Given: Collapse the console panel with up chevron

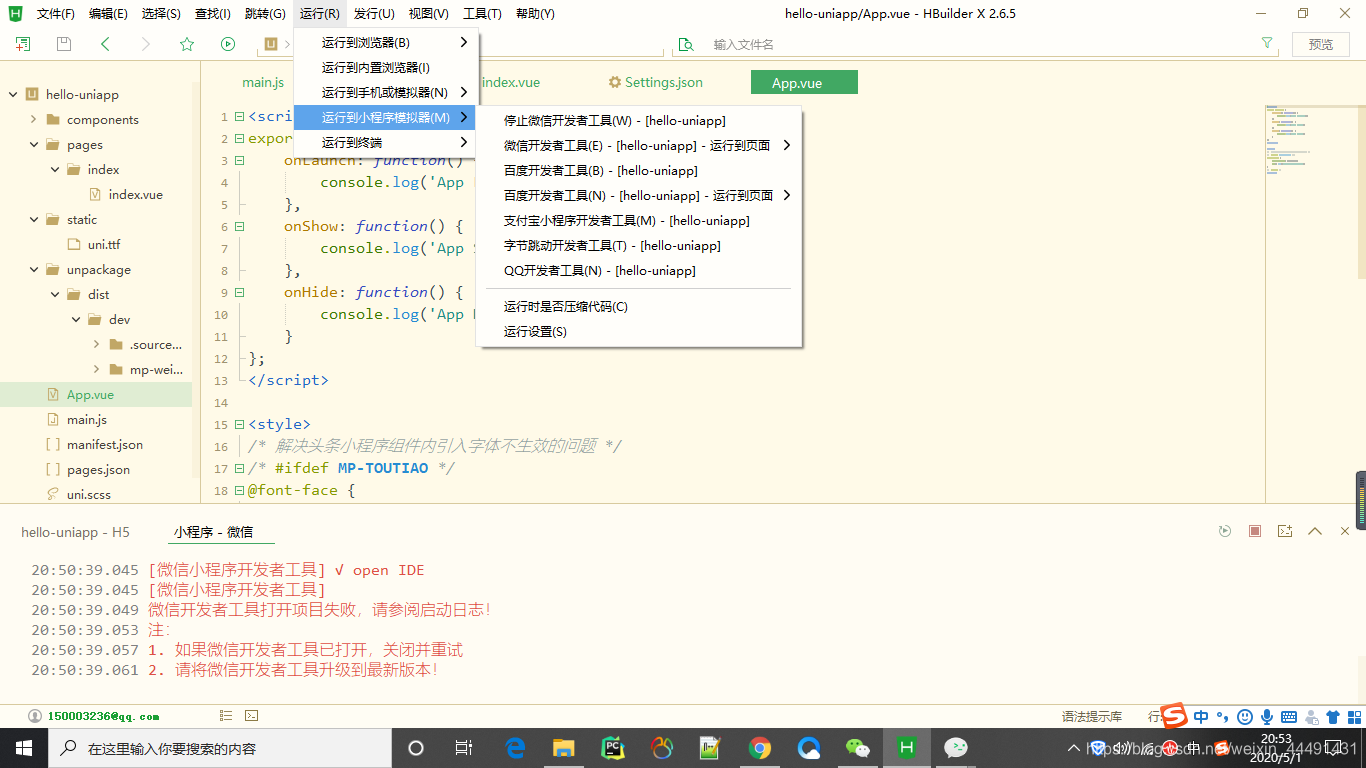Looking at the screenshot, I should coord(1315,531).
